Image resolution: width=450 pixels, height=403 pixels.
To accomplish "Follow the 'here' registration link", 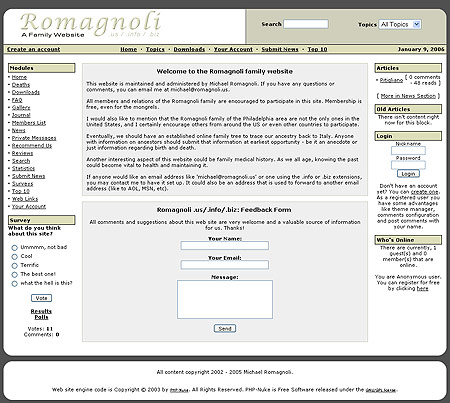I will [422, 289].
